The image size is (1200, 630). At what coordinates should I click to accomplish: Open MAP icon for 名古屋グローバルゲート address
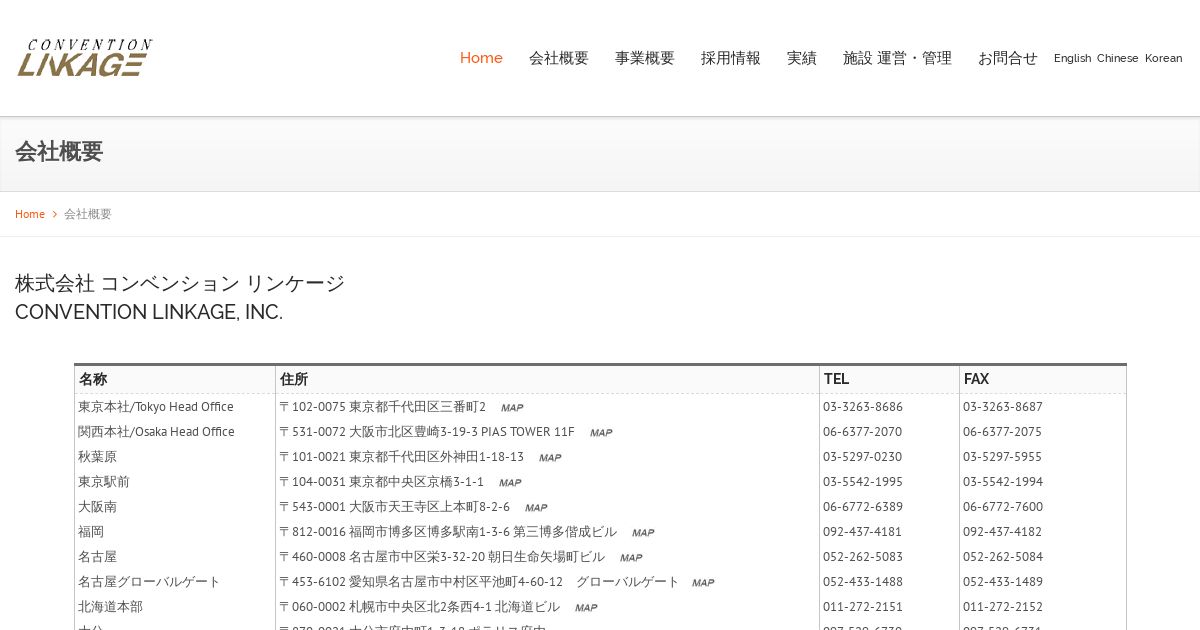pyautogui.click(x=703, y=583)
